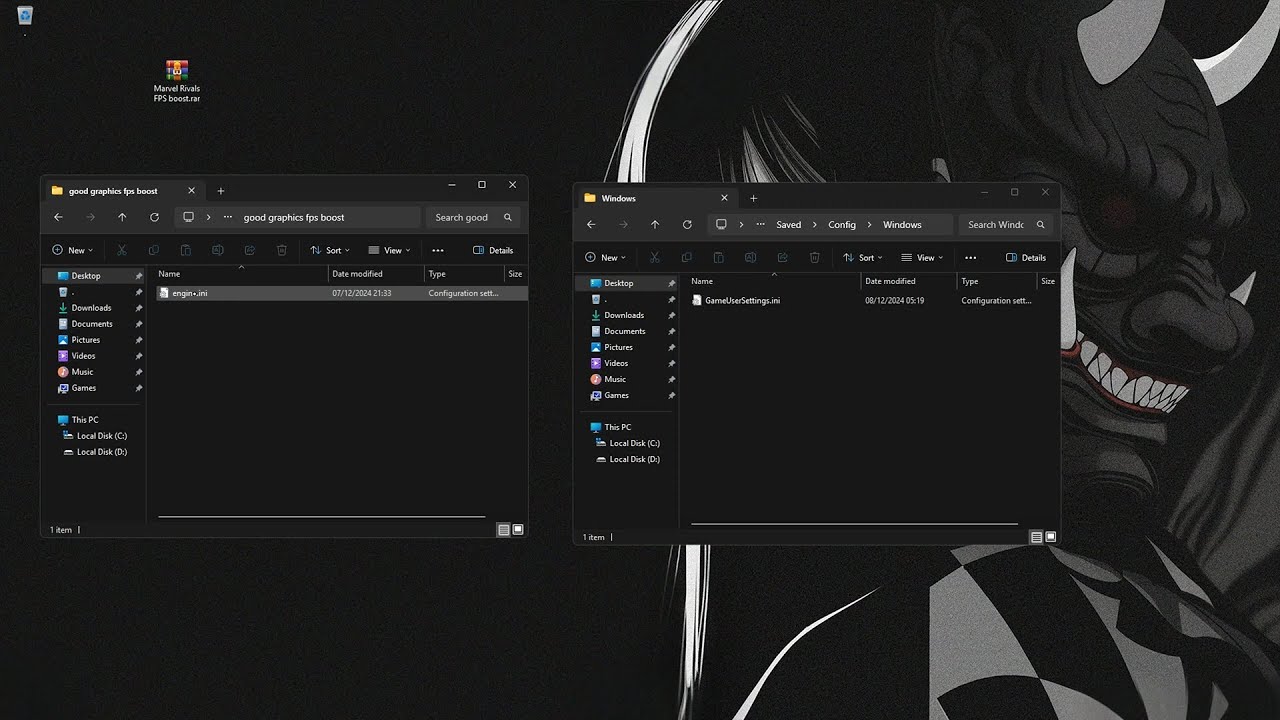The width and height of the screenshot is (1280, 720).
Task: Click Cut icon in good graphics fps boost window
Action: pyautogui.click(x=122, y=250)
